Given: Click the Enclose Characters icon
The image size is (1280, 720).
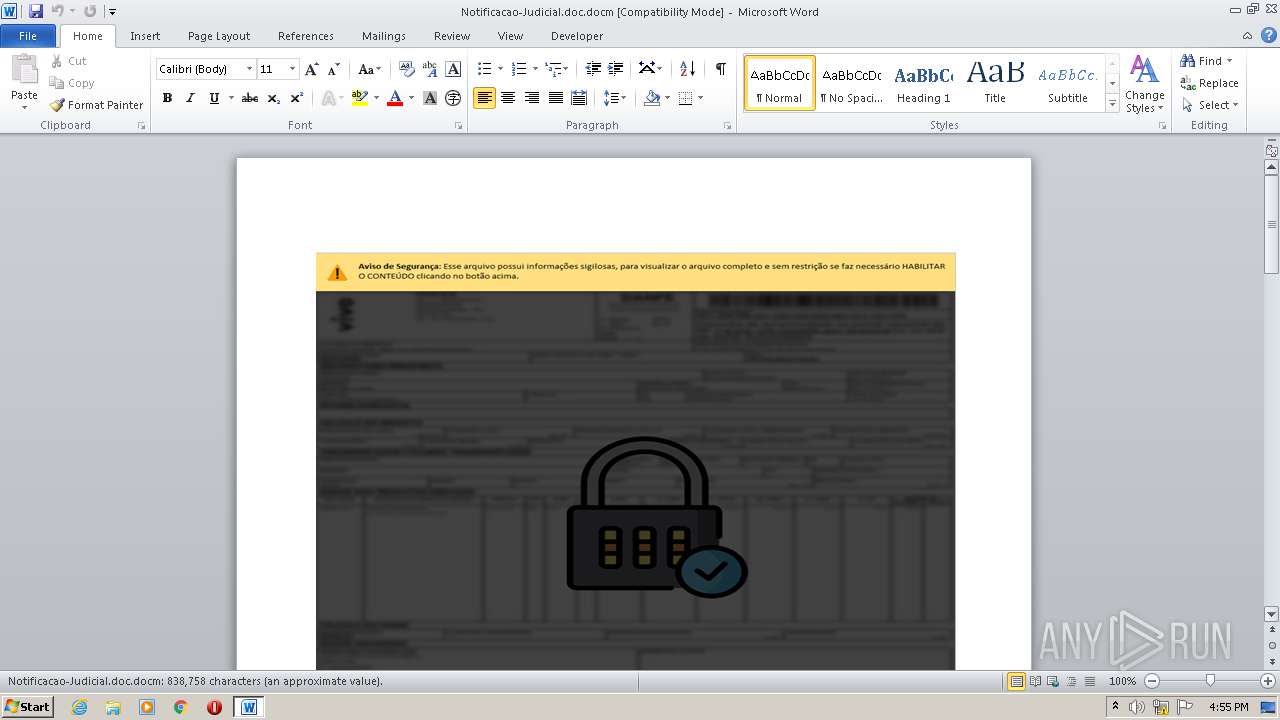Looking at the screenshot, I should (x=453, y=98).
